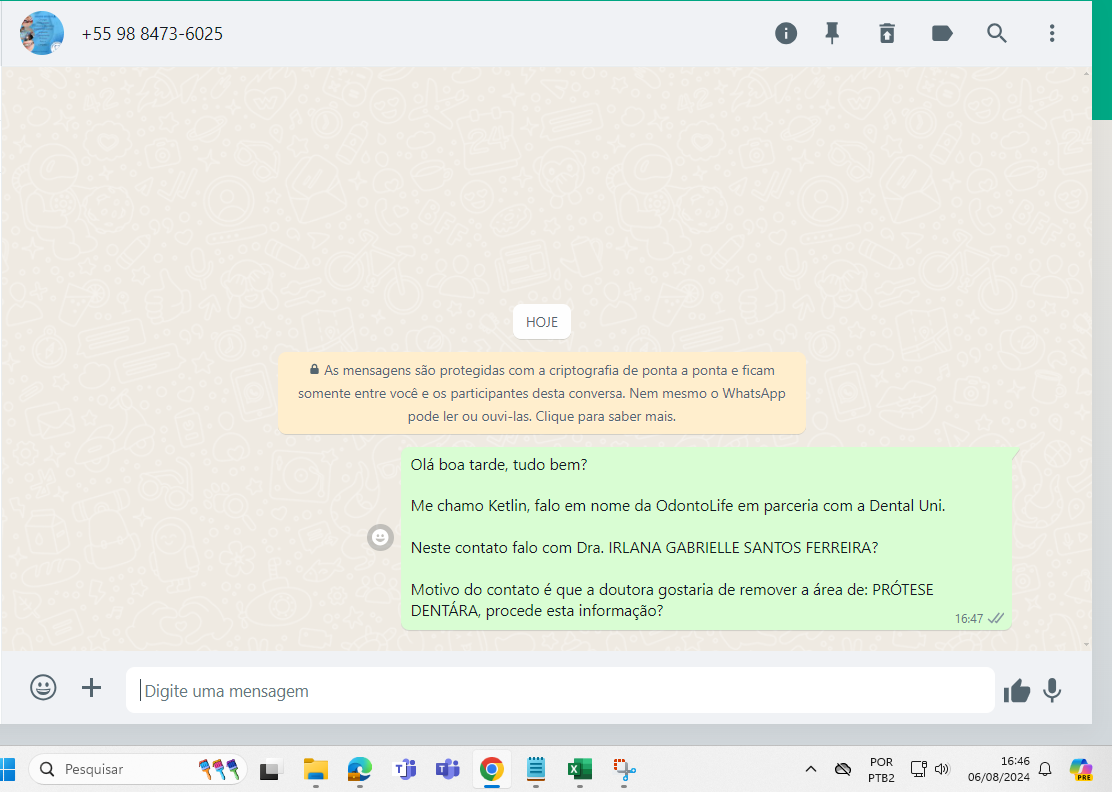Image resolution: width=1112 pixels, height=792 pixels.
Task: Focus the 'Digite uma mensagem' input field
Action: (560, 690)
